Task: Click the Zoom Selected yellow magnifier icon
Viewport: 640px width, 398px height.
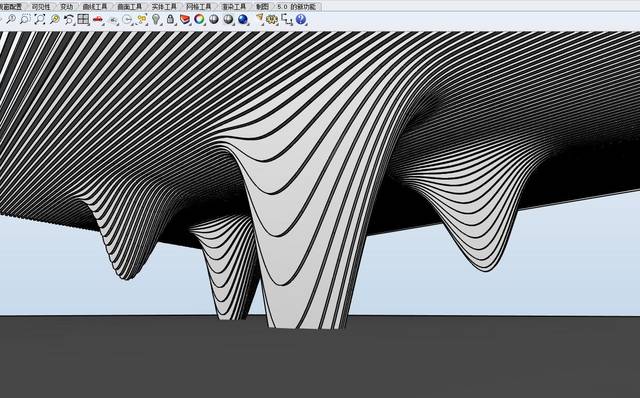Action: [x=54, y=19]
